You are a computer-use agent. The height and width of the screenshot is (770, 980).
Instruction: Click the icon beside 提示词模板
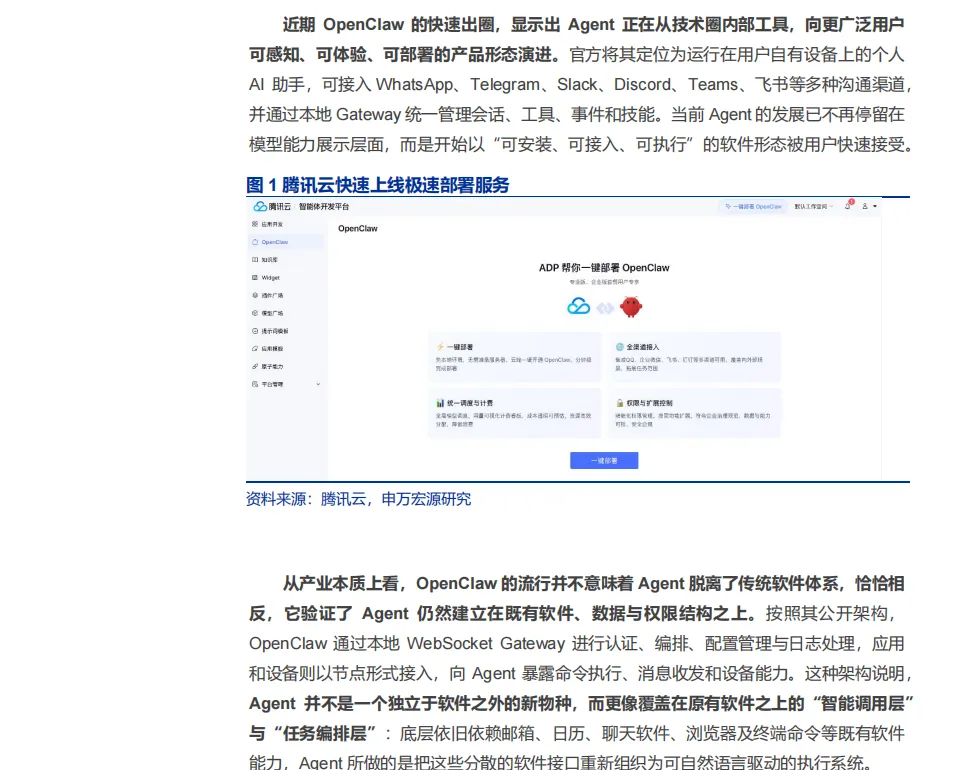(254, 331)
